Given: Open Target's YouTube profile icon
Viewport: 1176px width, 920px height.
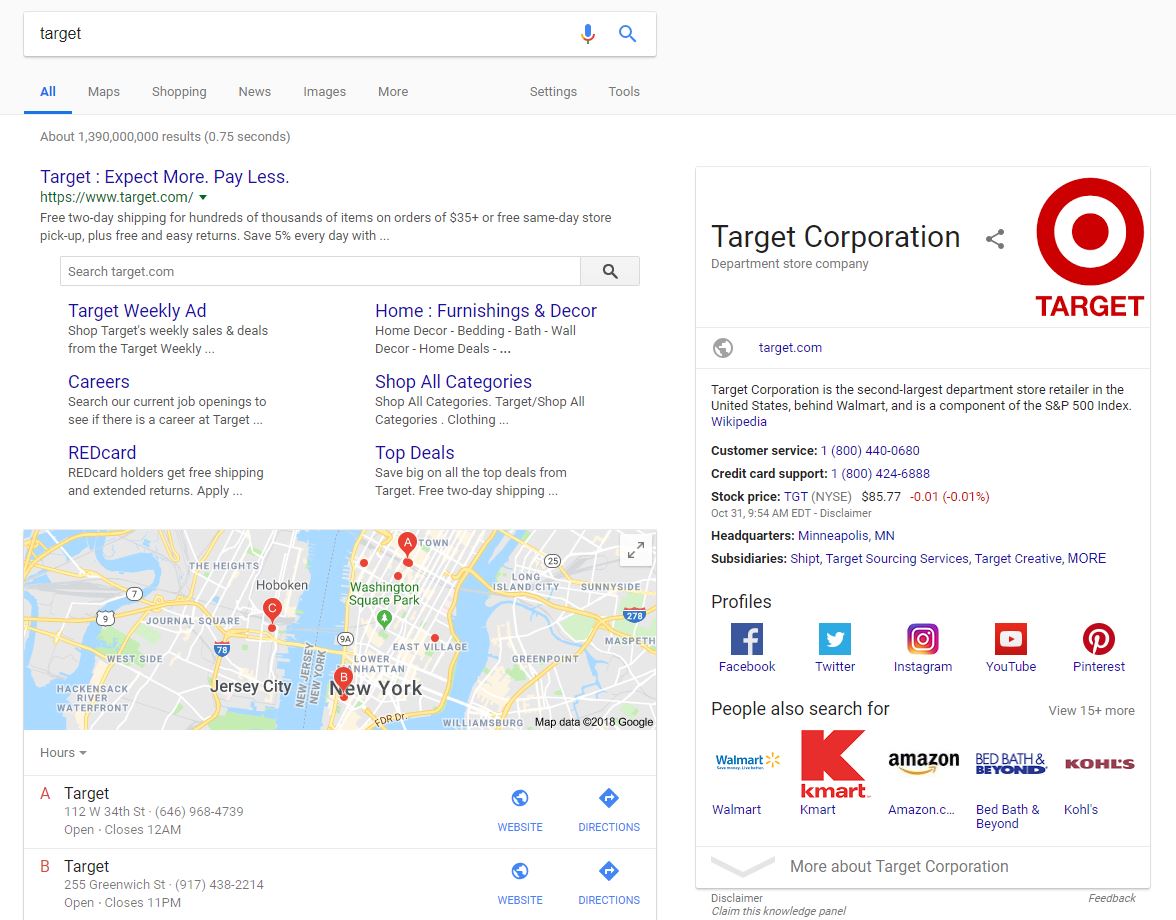Looking at the screenshot, I should (x=1010, y=639).
